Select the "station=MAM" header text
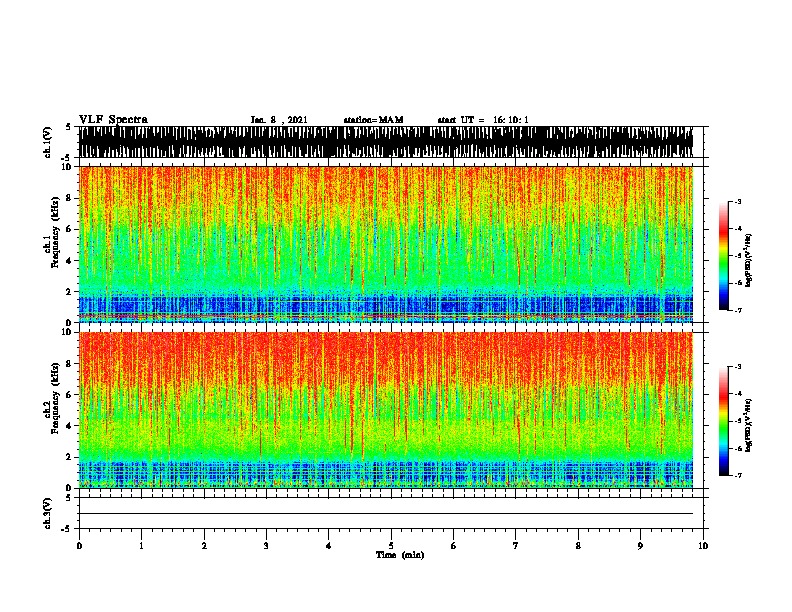This screenshot has height=612, width=792. point(373,120)
